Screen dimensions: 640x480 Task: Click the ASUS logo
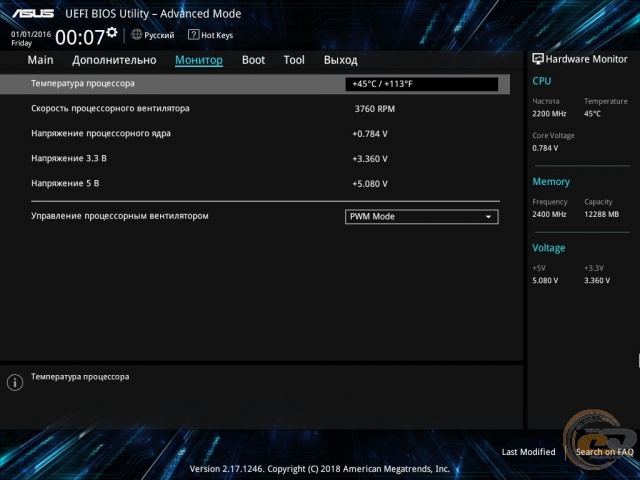tap(33, 14)
